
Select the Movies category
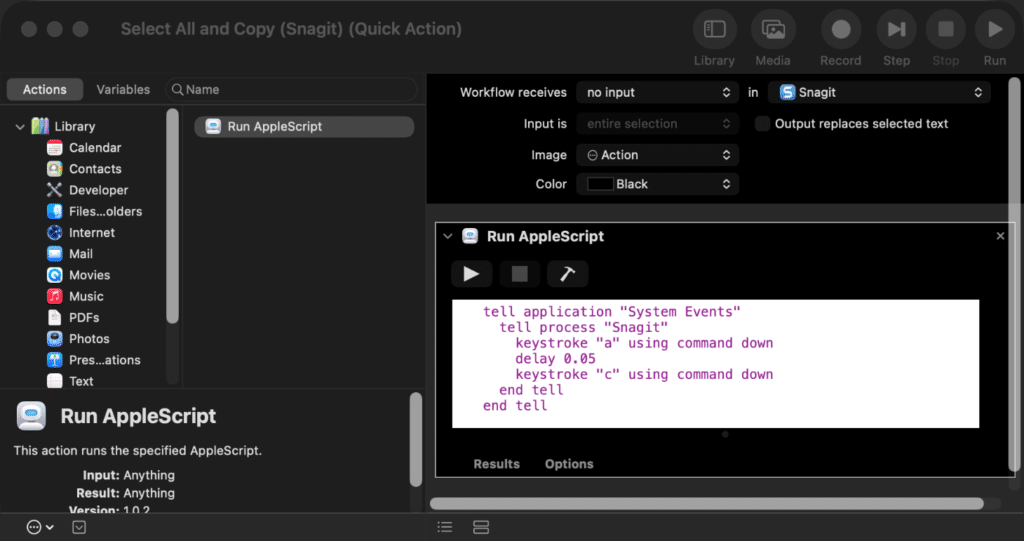(89, 275)
